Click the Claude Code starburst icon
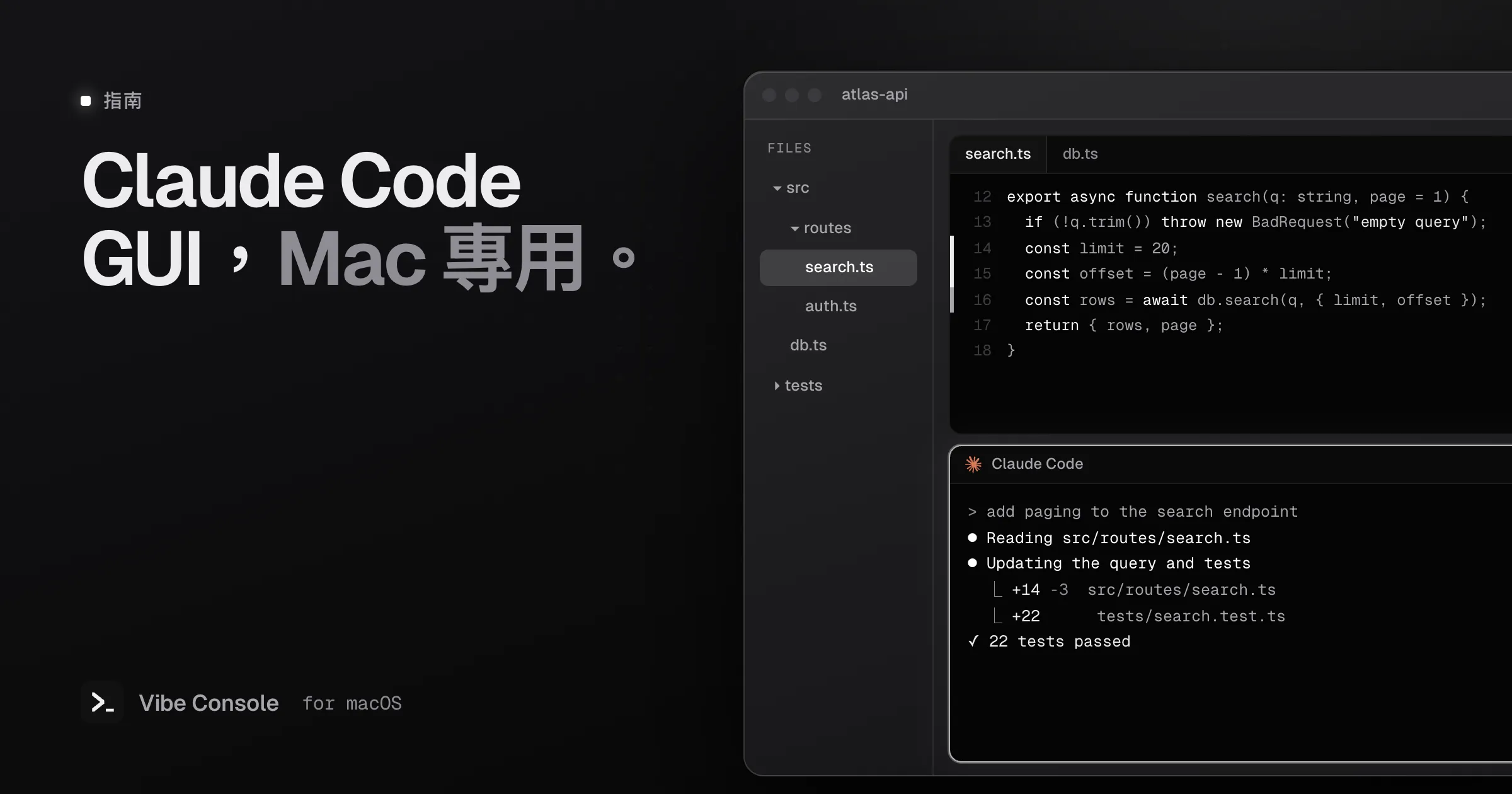 (x=973, y=464)
